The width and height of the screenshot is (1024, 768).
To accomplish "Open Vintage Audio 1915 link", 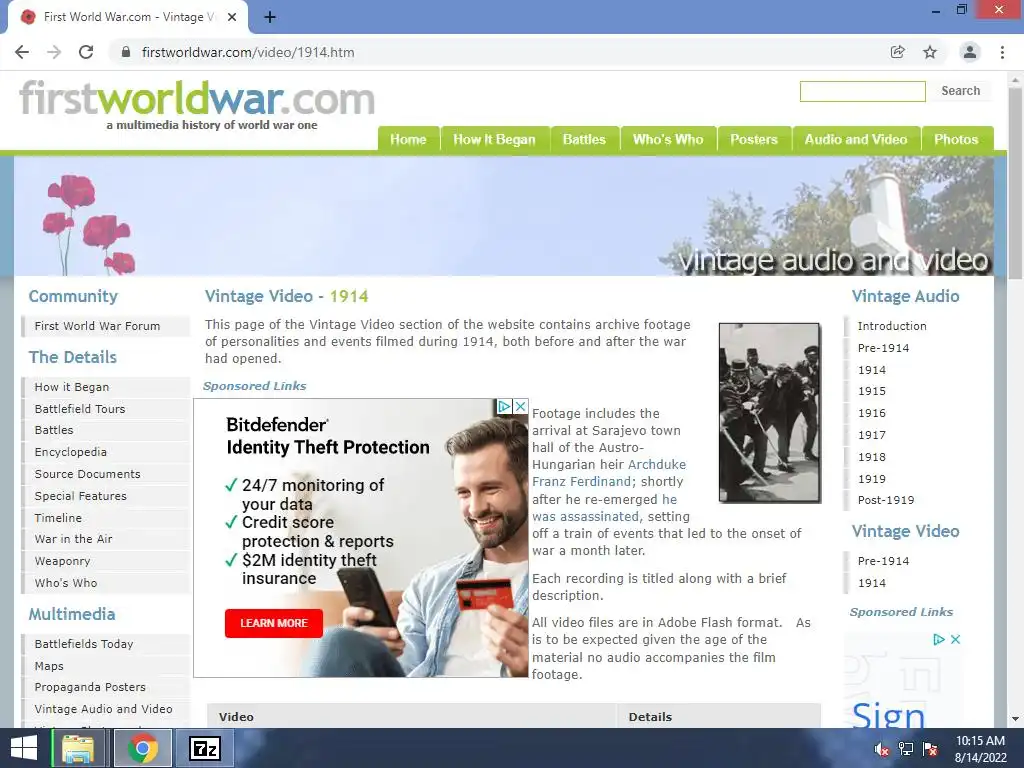I will click(872, 391).
